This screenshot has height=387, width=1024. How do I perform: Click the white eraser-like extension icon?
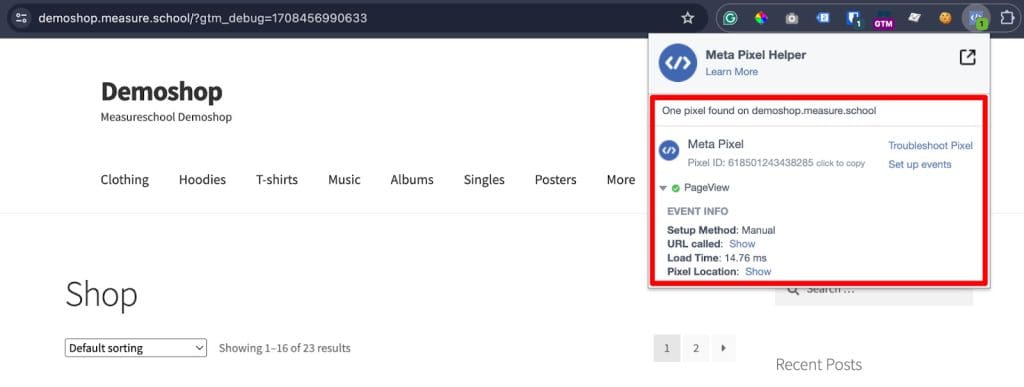point(914,18)
